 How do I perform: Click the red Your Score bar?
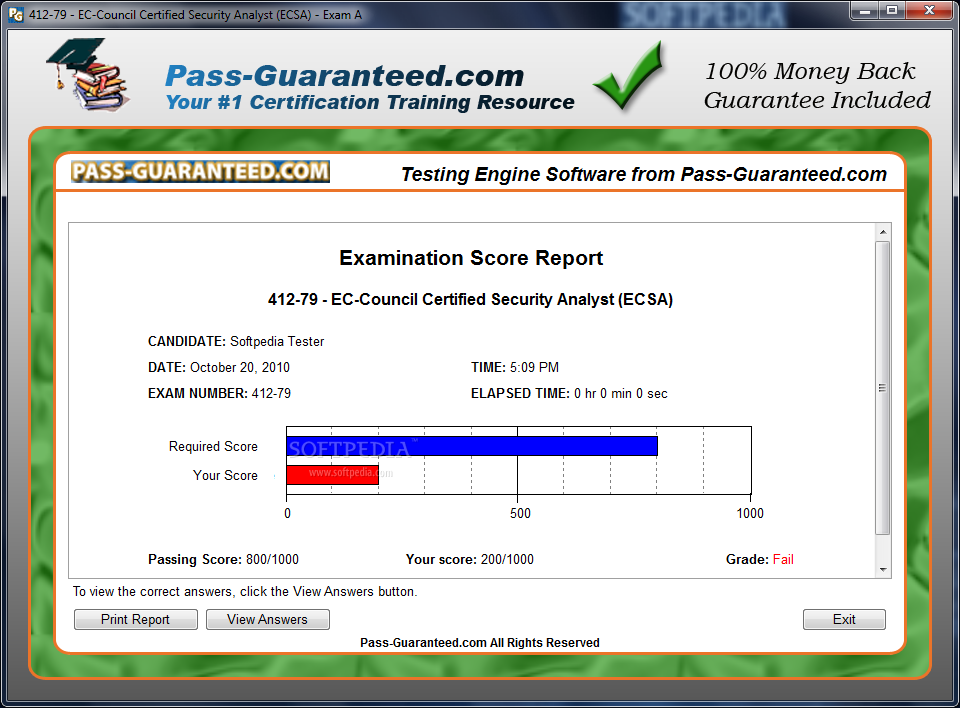332,475
